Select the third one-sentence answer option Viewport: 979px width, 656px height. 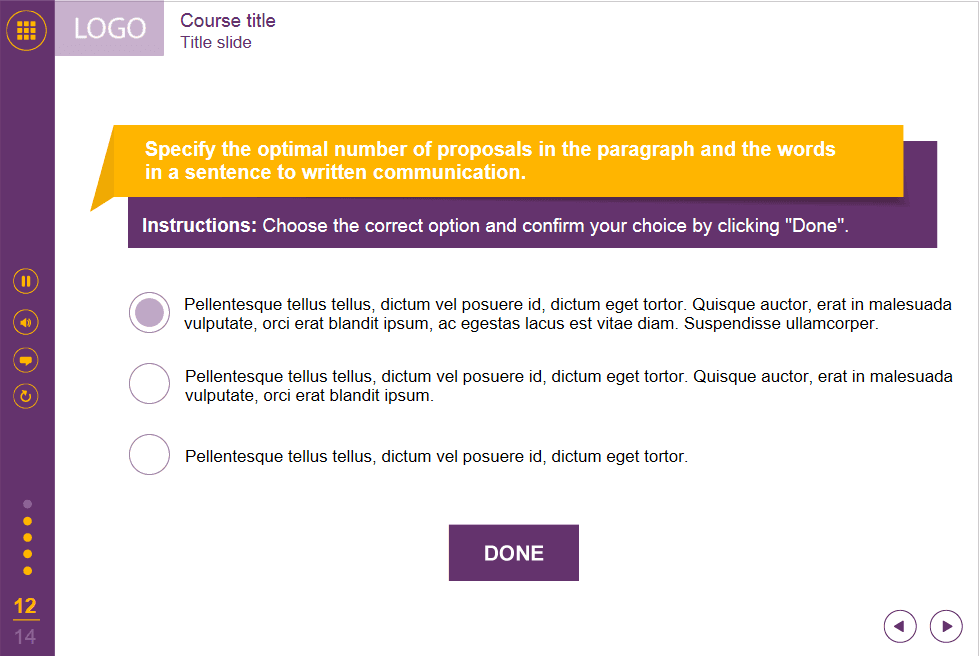tap(150, 455)
